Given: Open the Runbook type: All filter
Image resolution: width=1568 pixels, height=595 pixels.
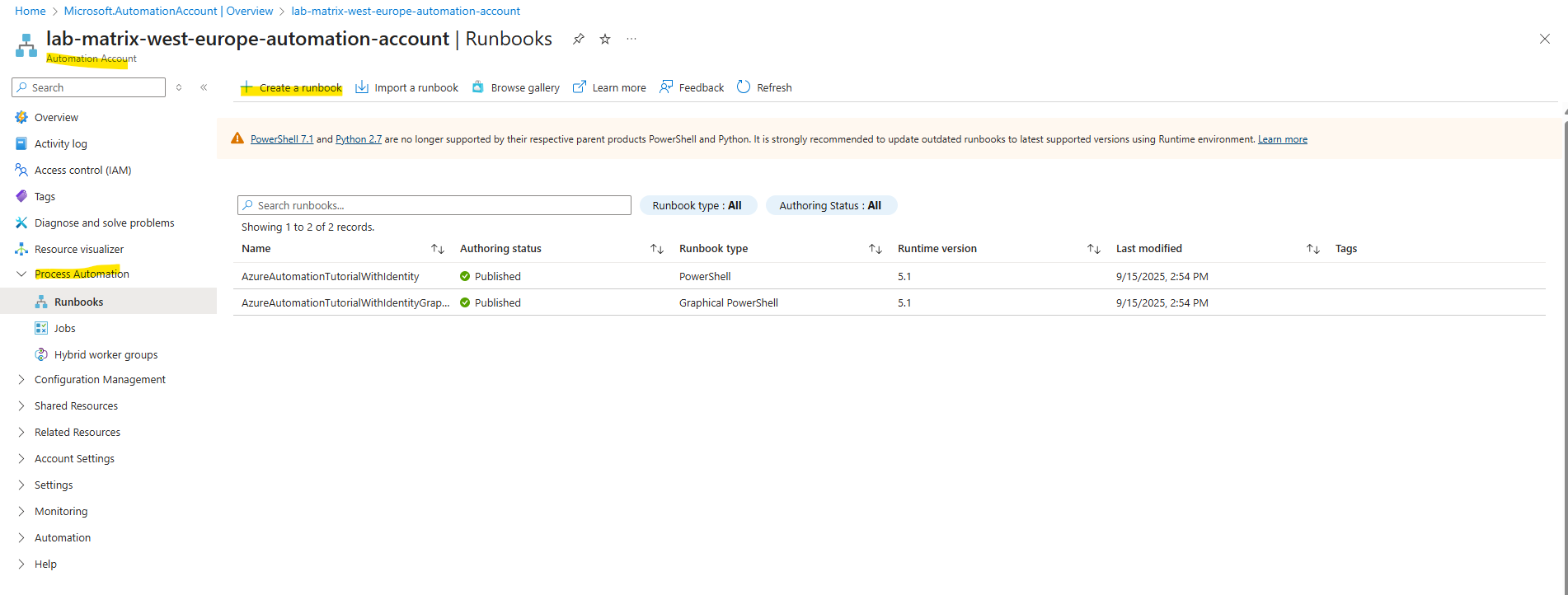Looking at the screenshot, I should pos(697,205).
